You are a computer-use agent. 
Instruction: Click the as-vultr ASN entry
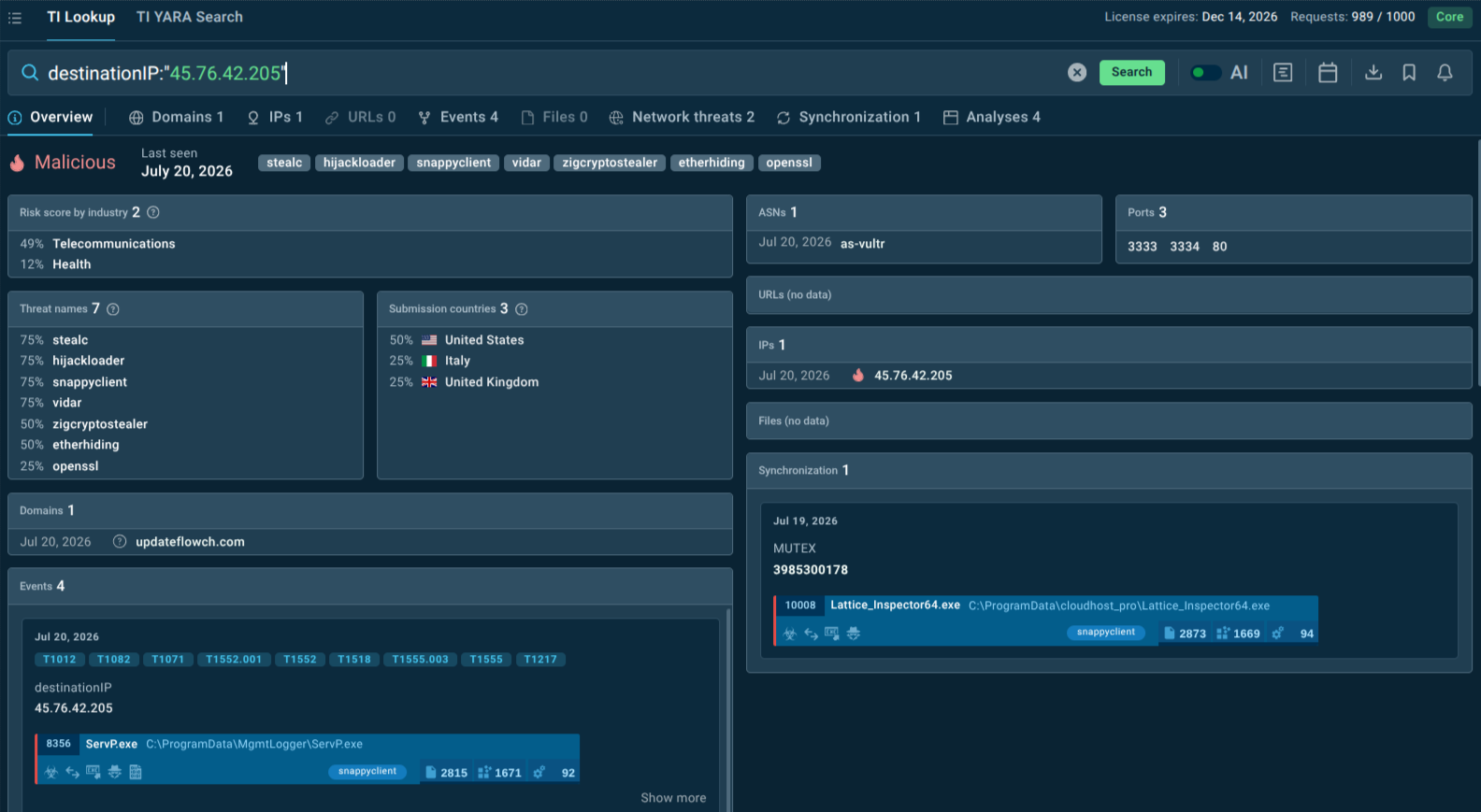[862, 243]
